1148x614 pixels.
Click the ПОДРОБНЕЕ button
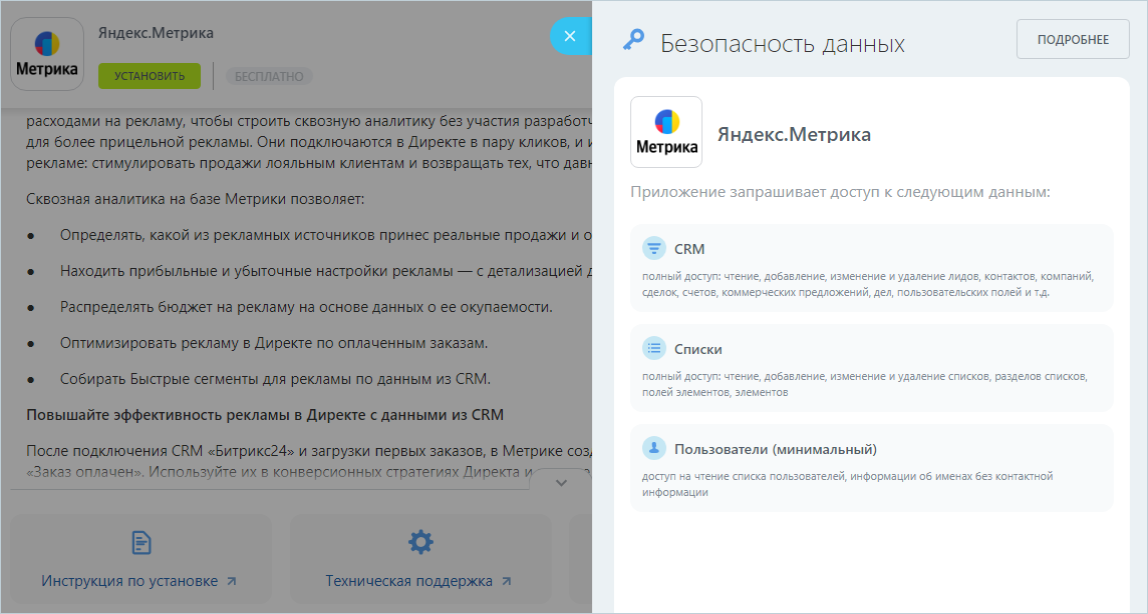pyautogui.click(x=1073, y=40)
